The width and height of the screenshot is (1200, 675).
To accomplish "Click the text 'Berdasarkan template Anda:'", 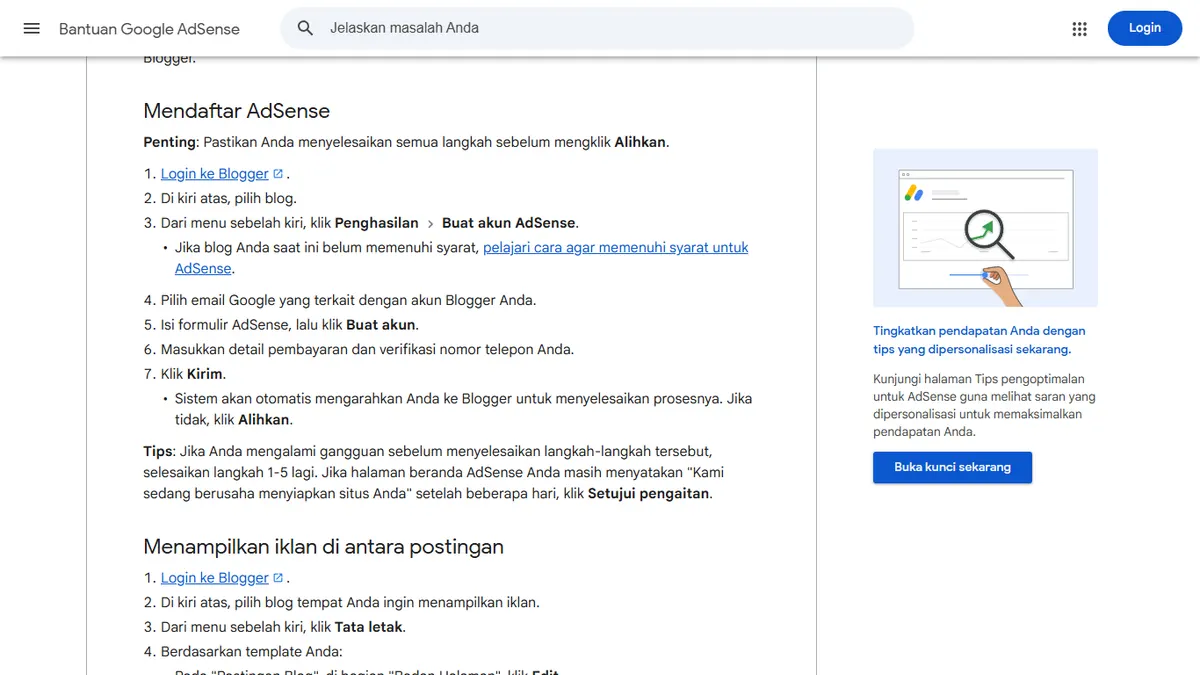I will coord(252,652).
